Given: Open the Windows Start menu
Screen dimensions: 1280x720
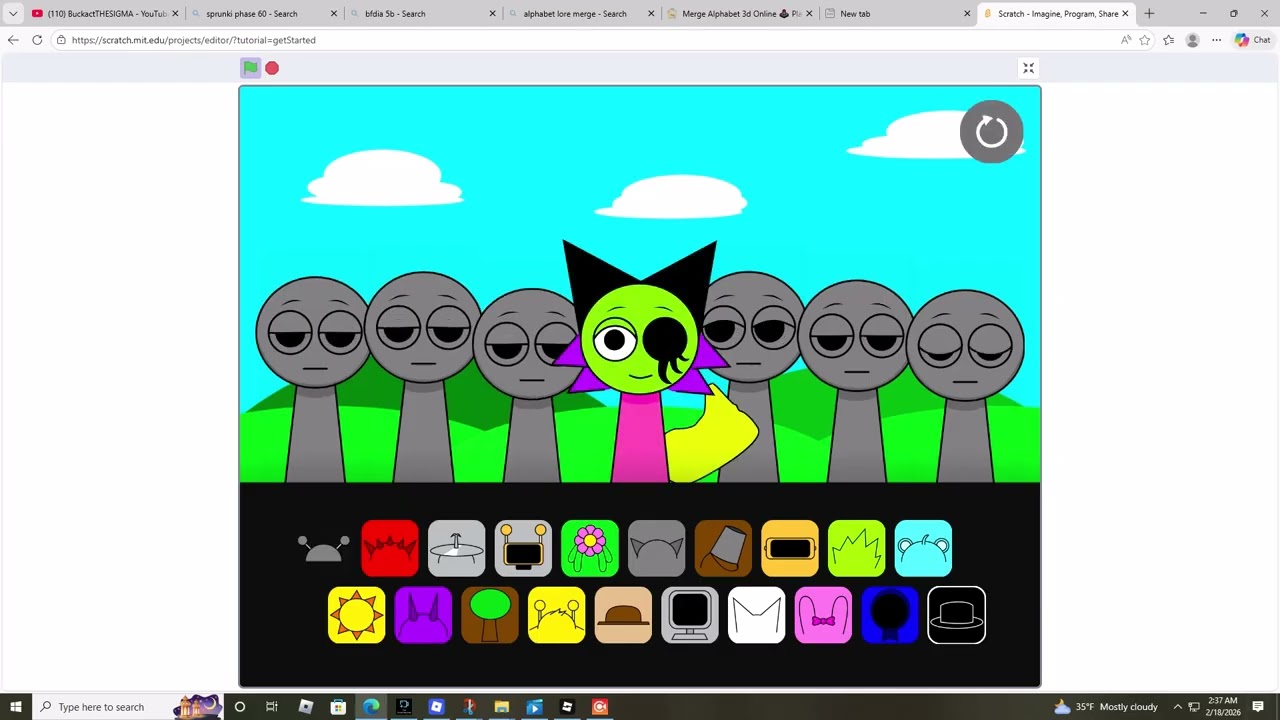Looking at the screenshot, I should pyautogui.click(x=16, y=707).
